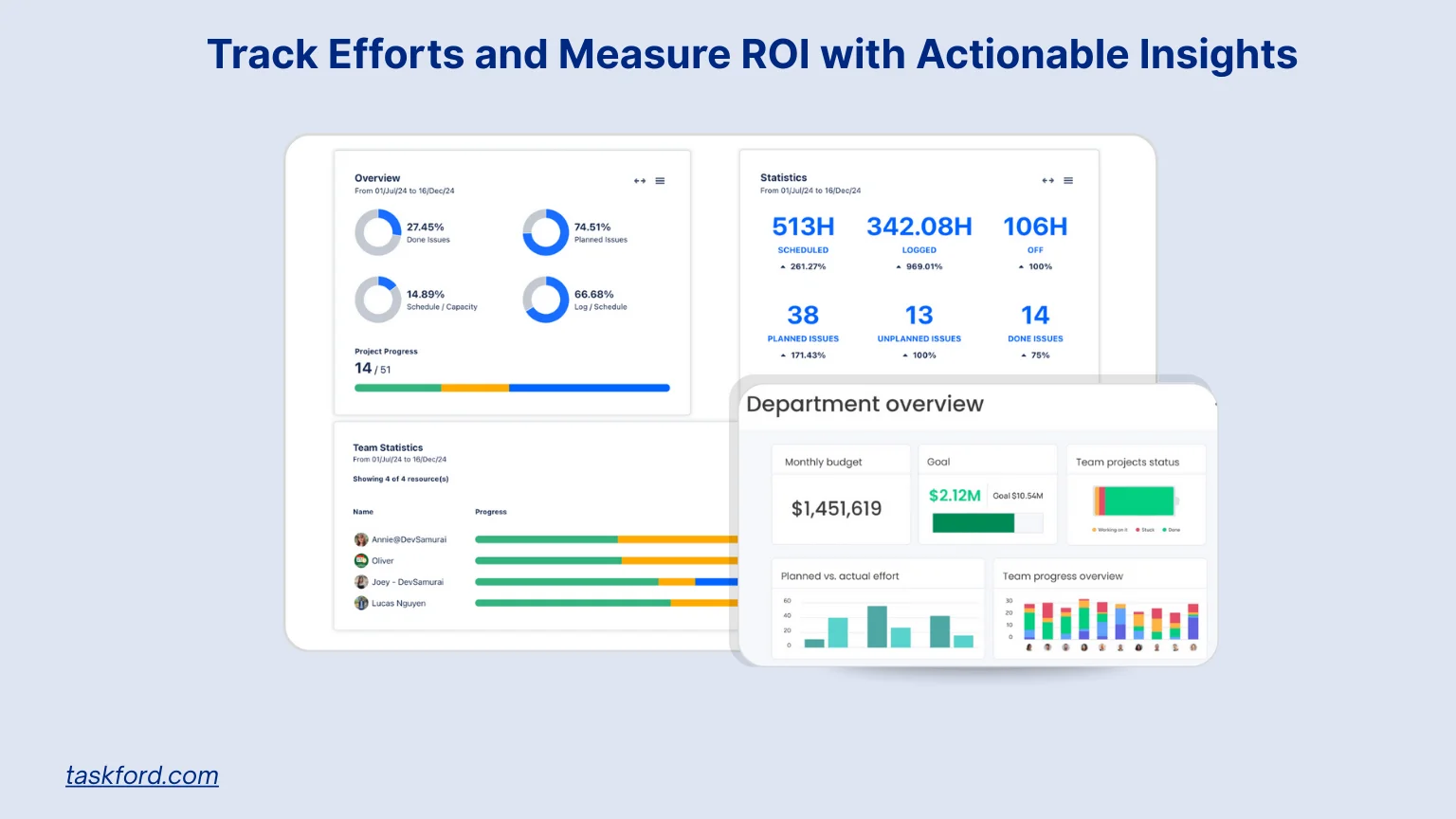
Task: Click the Statistics panel resize arrows icon
Action: tap(1048, 180)
